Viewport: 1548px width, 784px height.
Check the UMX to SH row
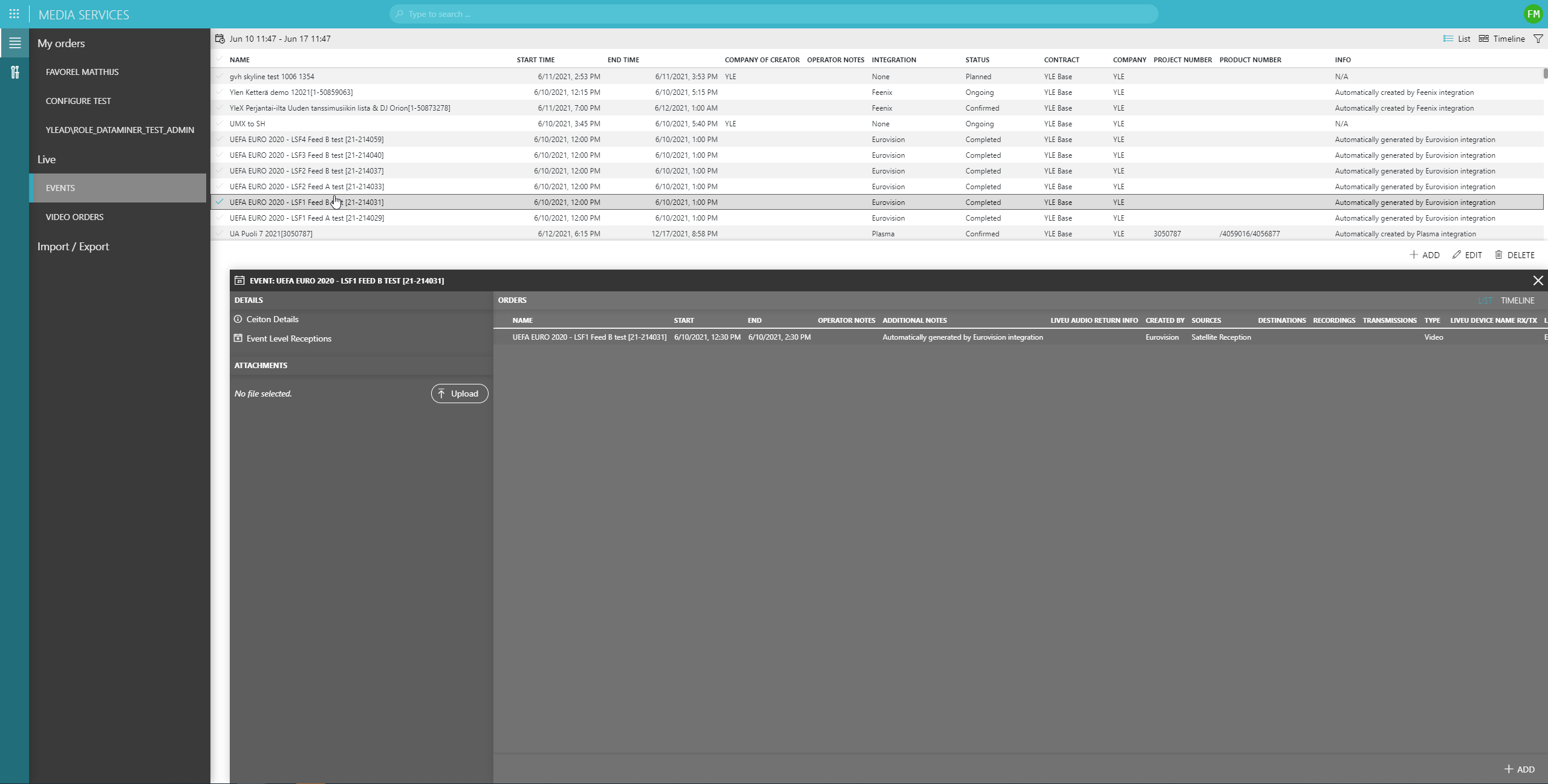(x=220, y=123)
